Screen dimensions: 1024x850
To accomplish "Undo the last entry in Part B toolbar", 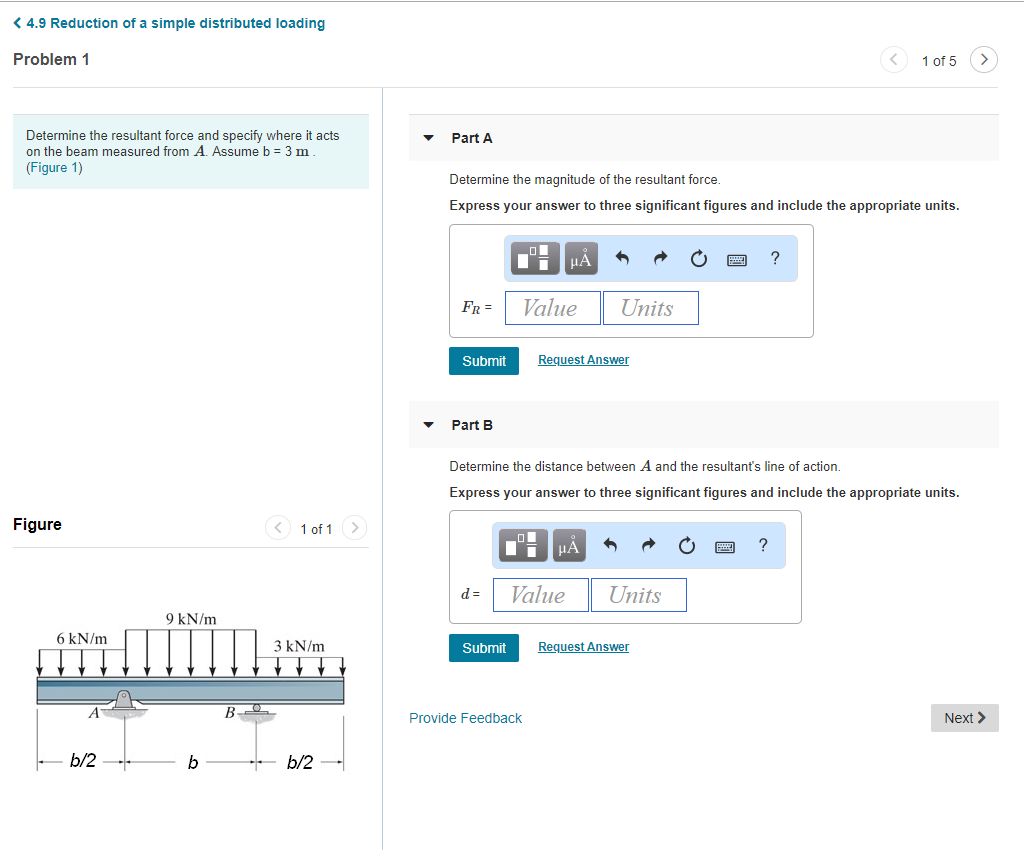I will [611, 545].
